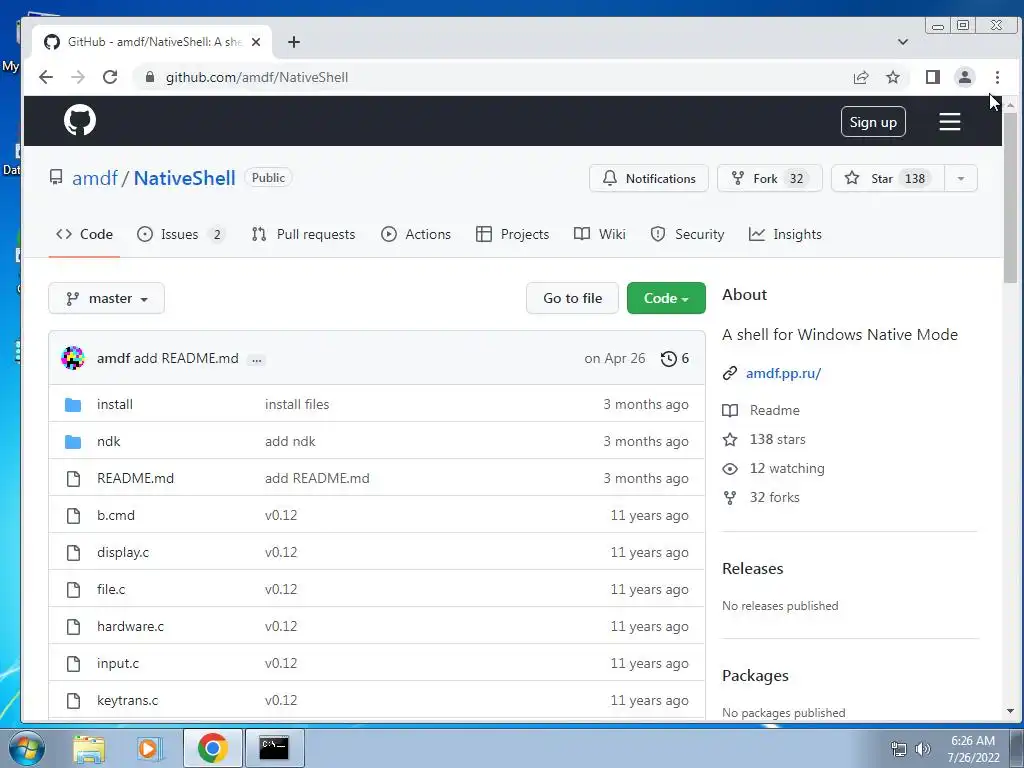Click the 'install files' commit message

click(297, 404)
